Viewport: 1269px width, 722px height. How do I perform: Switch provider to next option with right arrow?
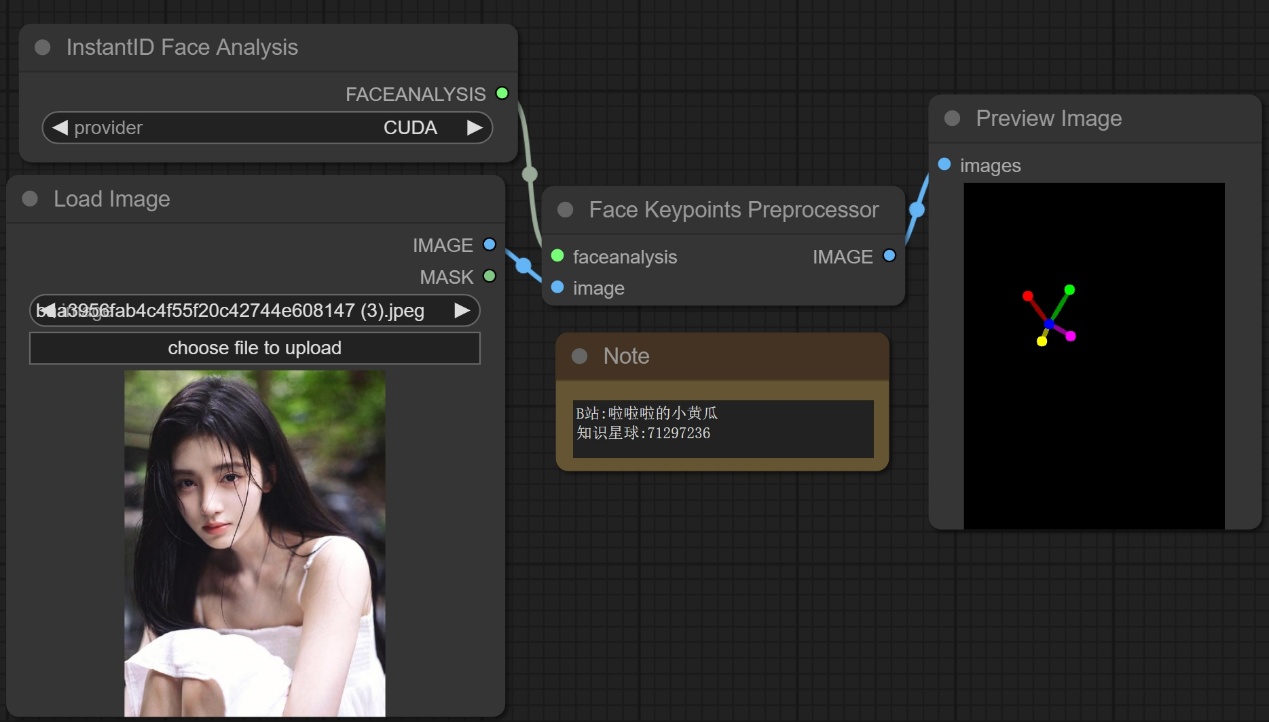474,127
